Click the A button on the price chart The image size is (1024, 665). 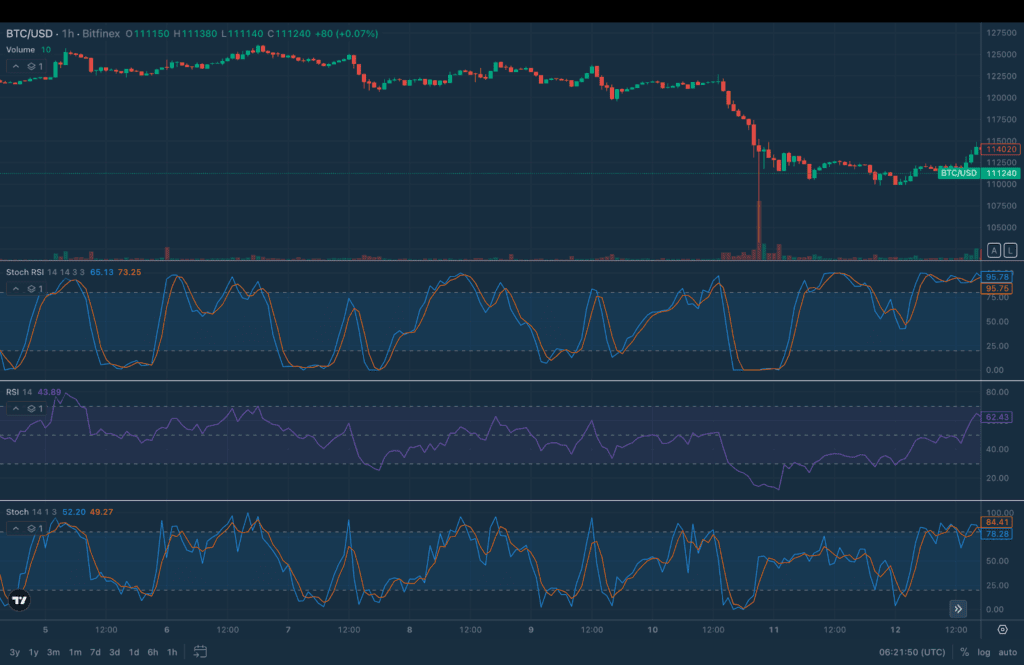[x=993, y=249]
